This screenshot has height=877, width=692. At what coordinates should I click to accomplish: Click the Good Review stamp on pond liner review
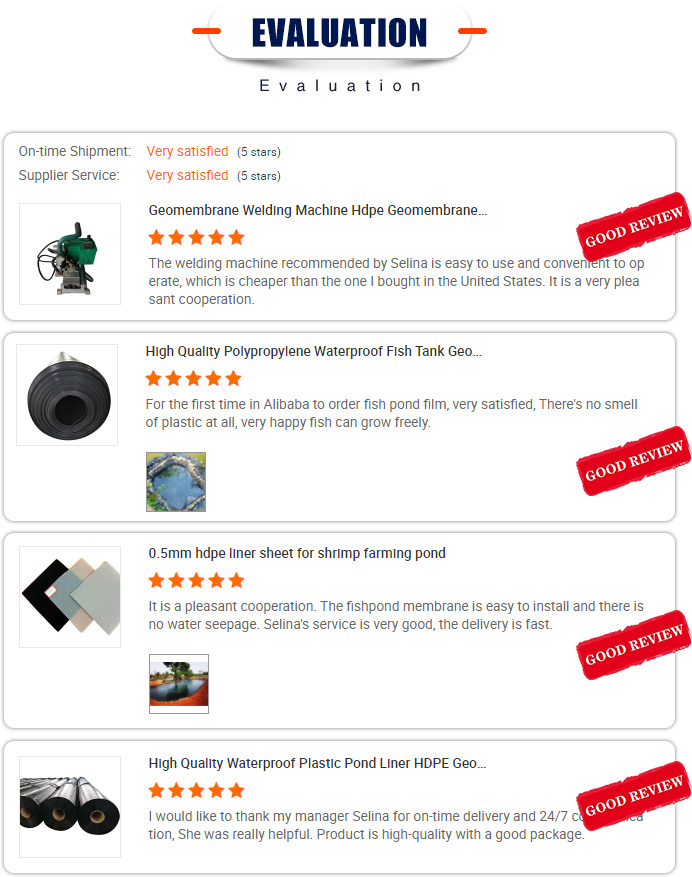click(633, 796)
